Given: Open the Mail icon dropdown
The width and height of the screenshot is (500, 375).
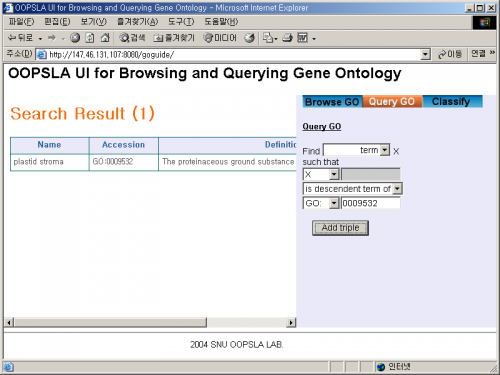Looking at the screenshot, I should tap(270, 38).
